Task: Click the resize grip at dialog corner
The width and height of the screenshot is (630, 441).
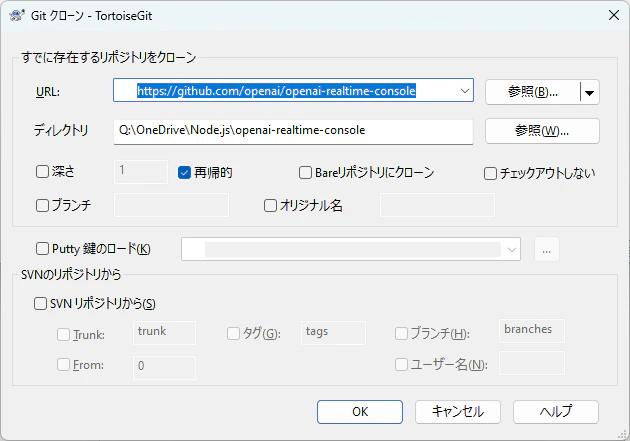Action: click(623, 434)
